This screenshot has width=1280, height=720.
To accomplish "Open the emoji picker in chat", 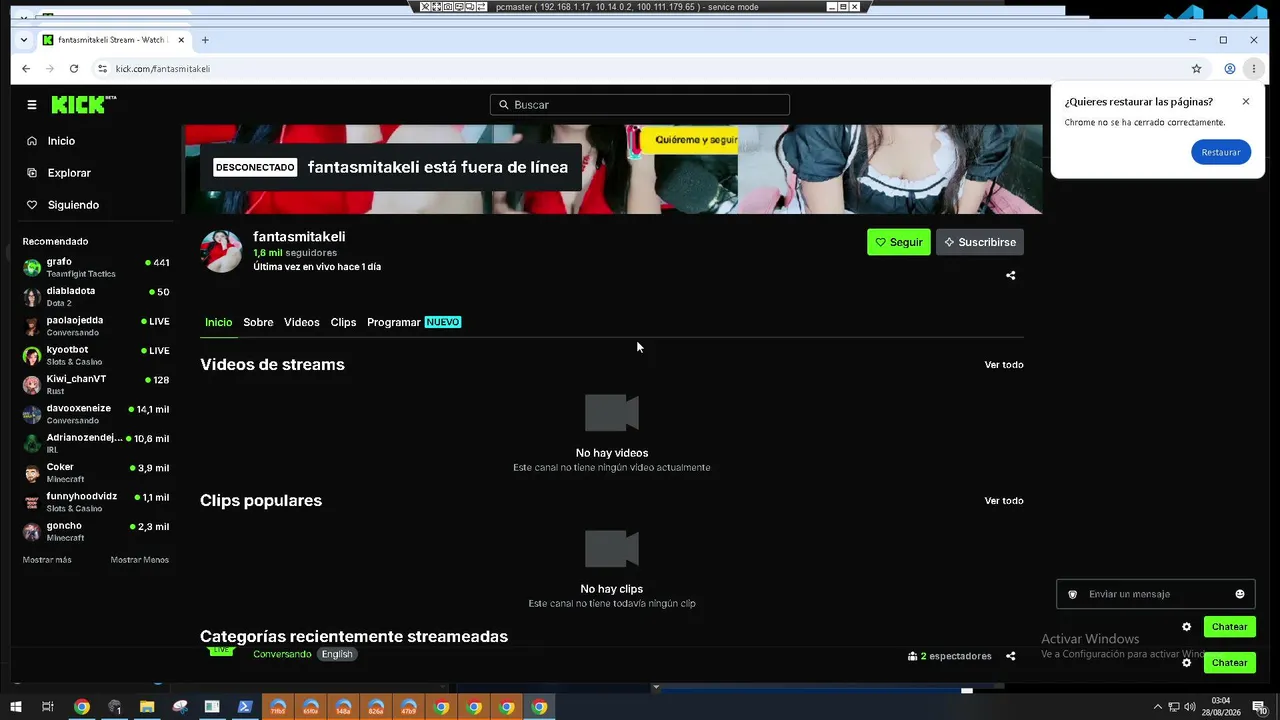I will point(1240,594).
